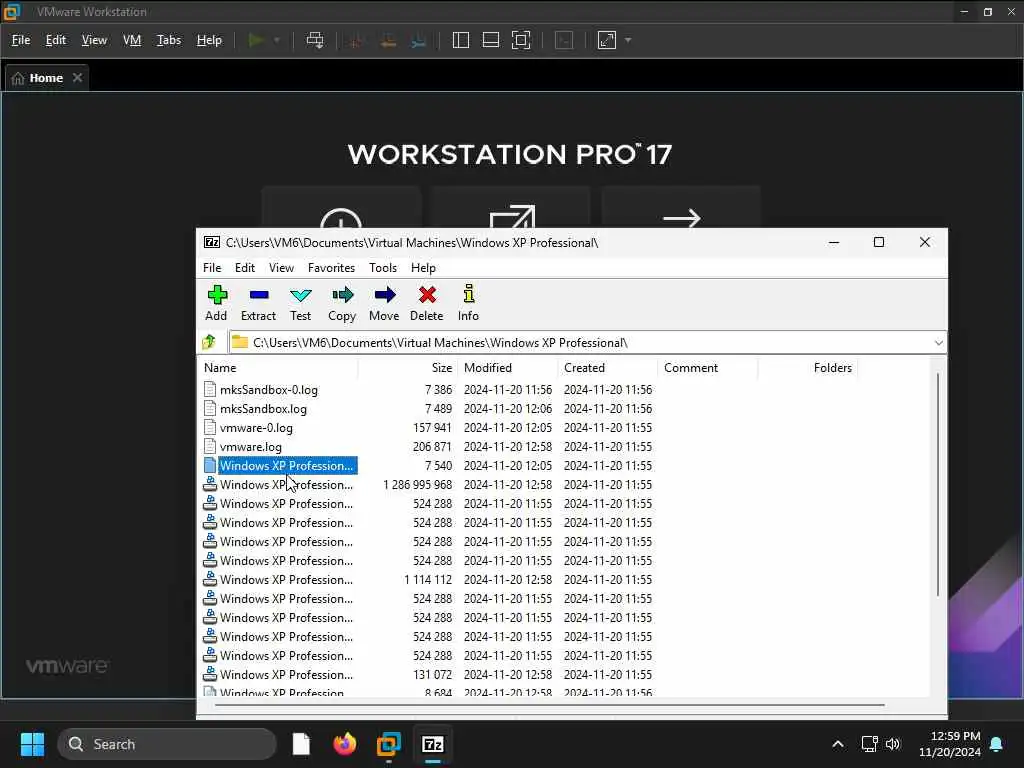Open the 7-Zip View menu
The height and width of the screenshot is (768, 1024).
(x=281, y=268)
